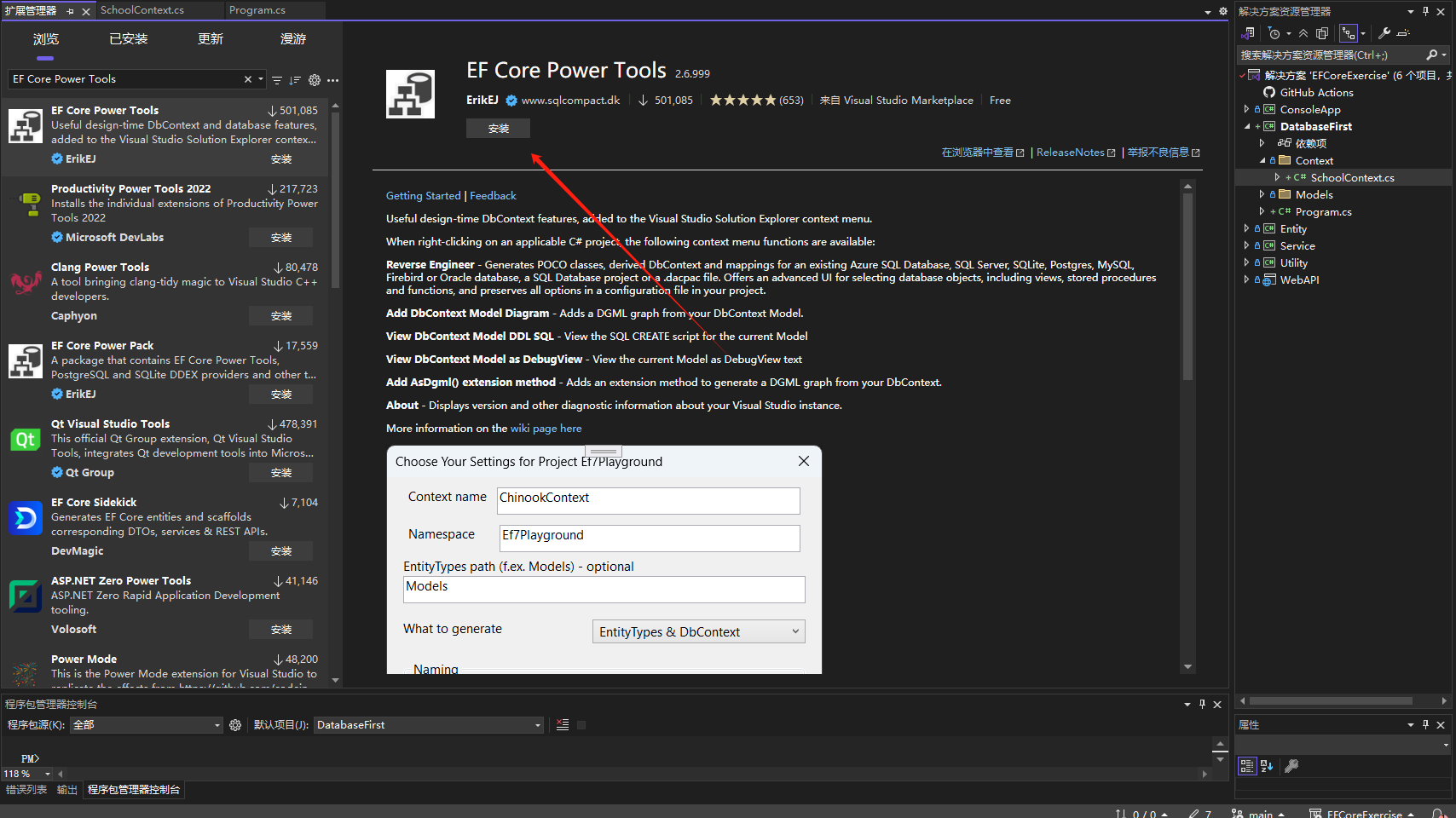
Task: Install EF Core Power Tools from details page
Action: click(498, 128)
